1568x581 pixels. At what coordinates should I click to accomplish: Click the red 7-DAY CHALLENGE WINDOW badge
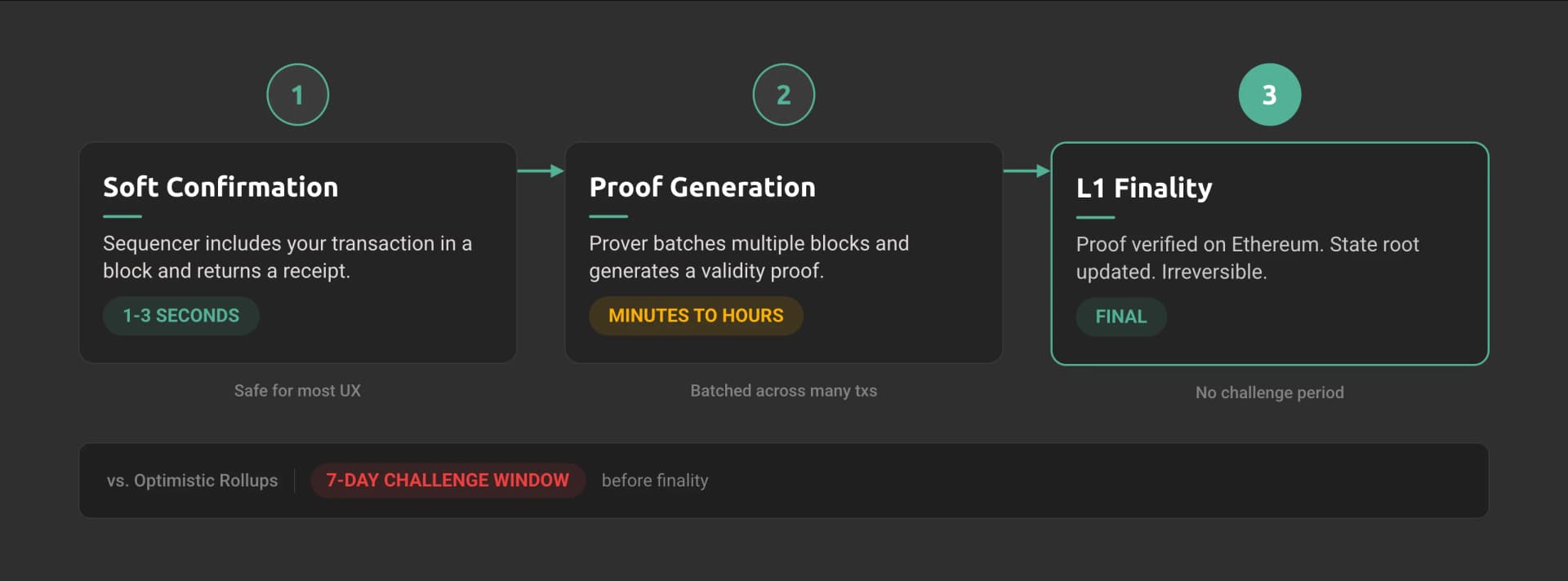(x=448, y=481)
